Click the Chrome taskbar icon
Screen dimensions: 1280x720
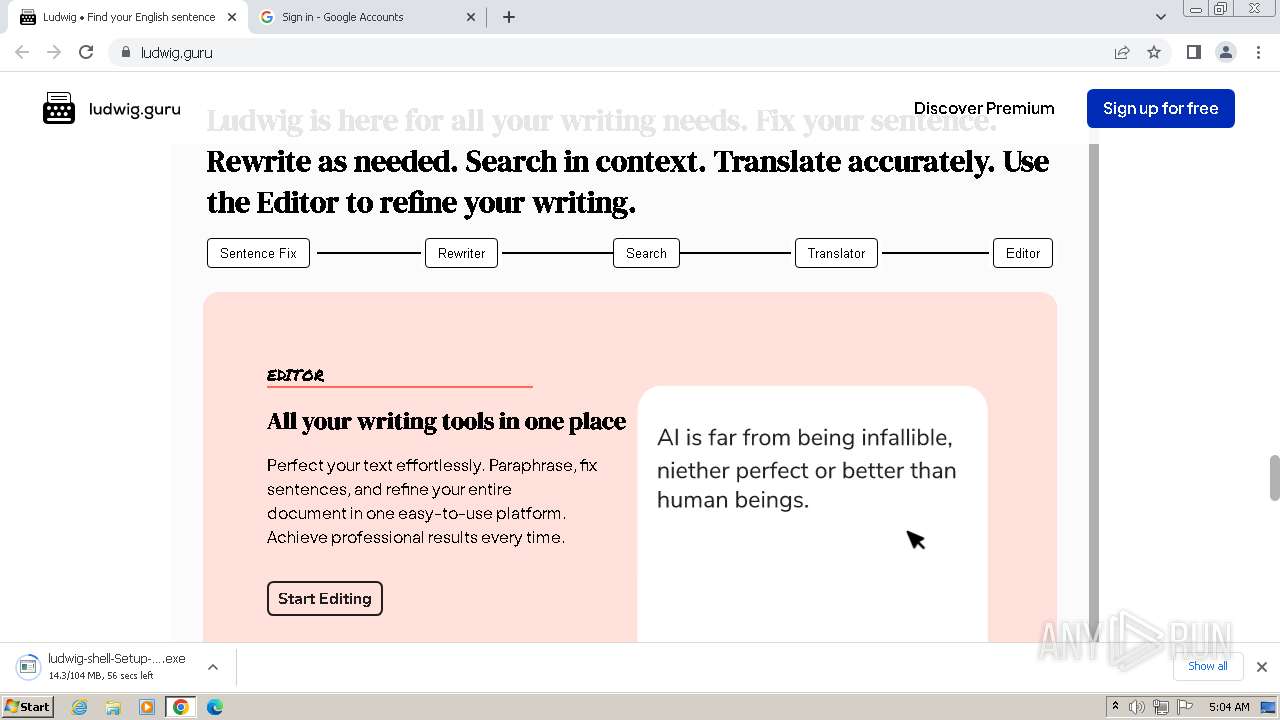pyautogui.click(x=181, y=707)
